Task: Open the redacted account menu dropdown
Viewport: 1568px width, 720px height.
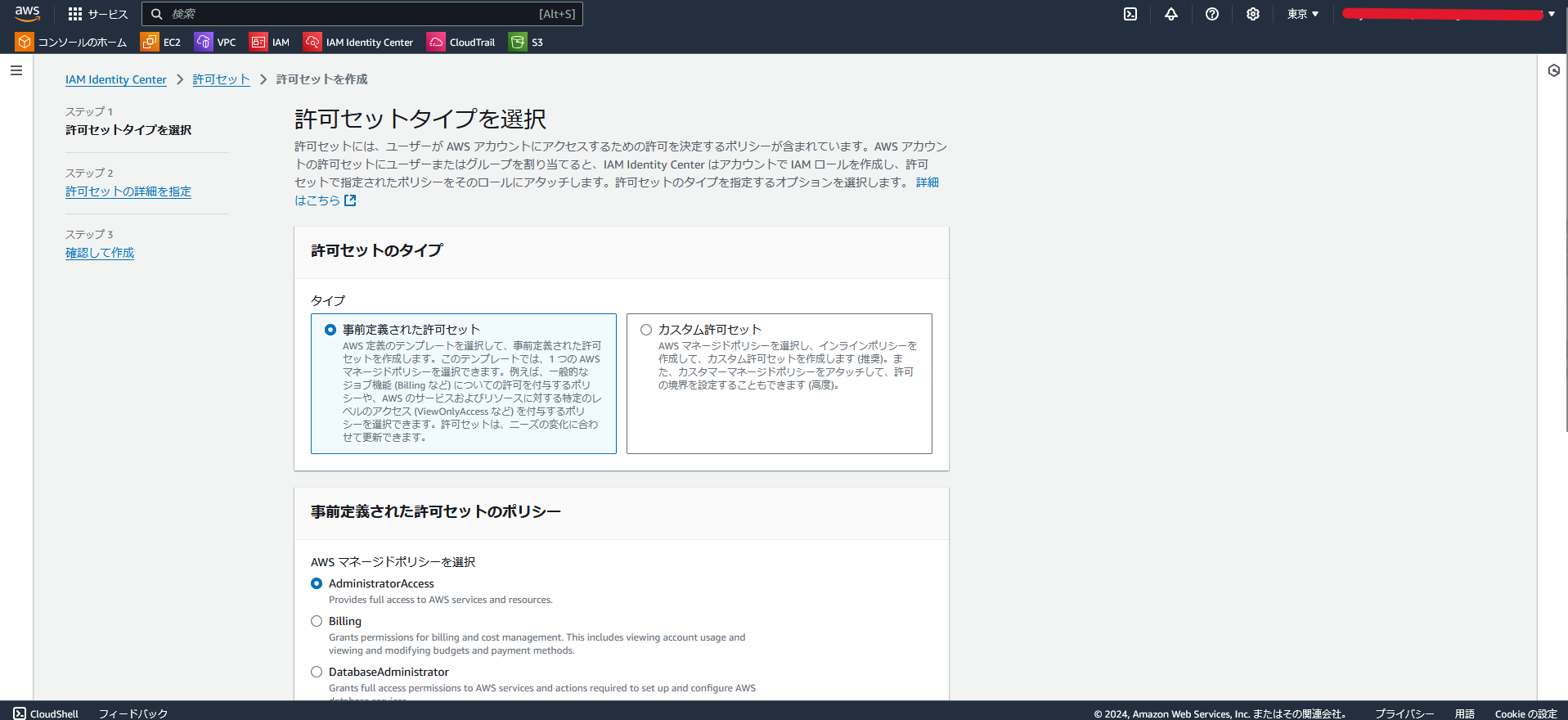Action: (x=1449, y=14)
